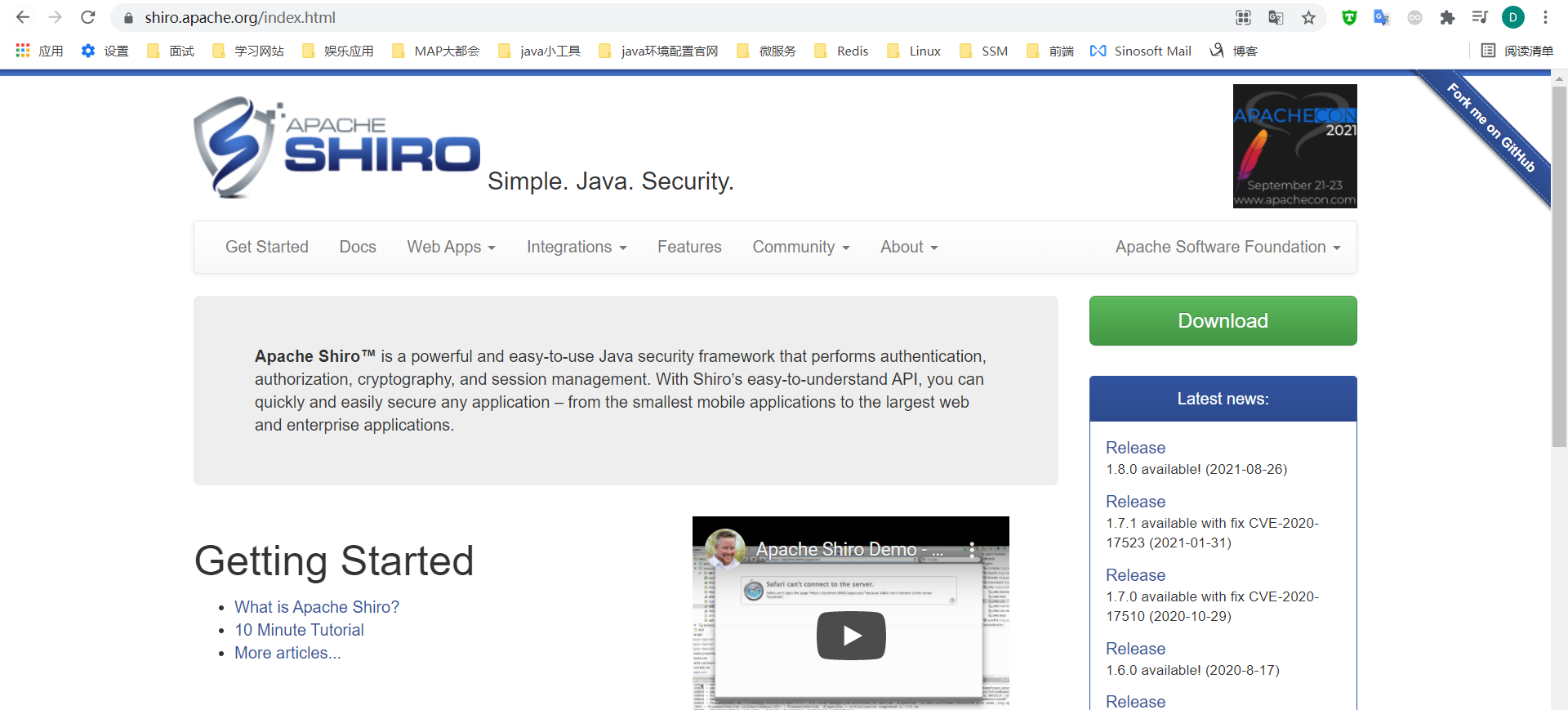Open the Get Started page
The height and width of the screenshot is (710, 1568).
(267, 247)
